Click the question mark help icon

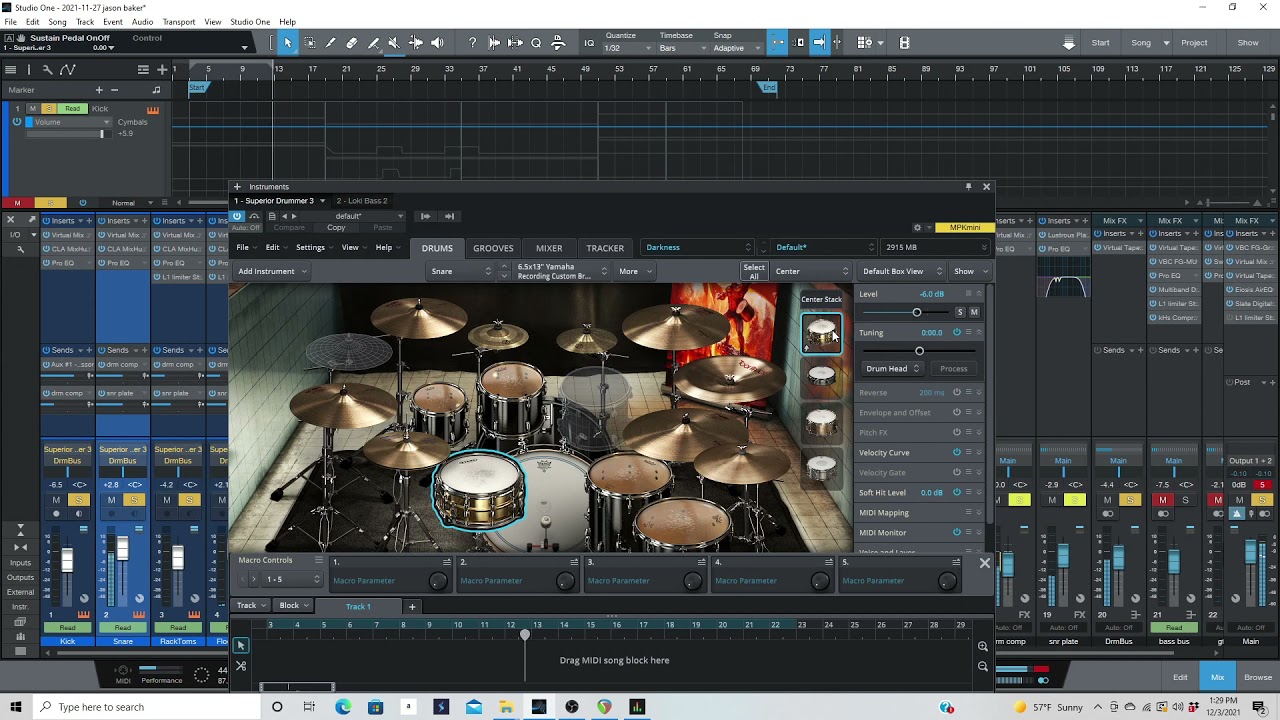(472, 42)
